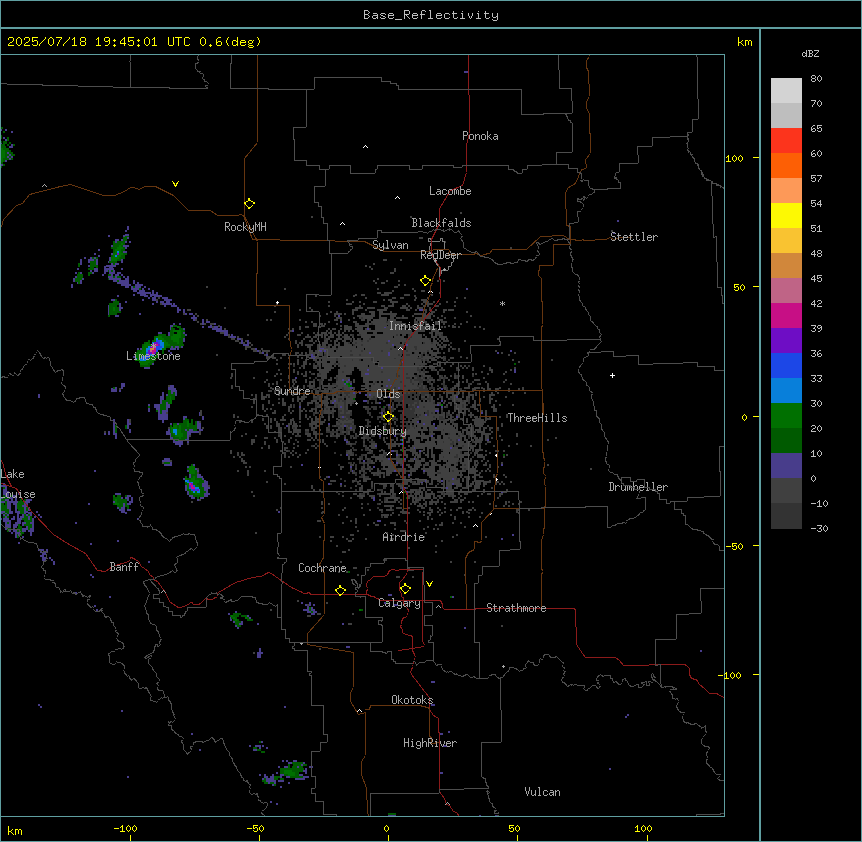Click the Sylvan label
The height and width of the screenshot is (842, 862).
click(x=390, y=245)
